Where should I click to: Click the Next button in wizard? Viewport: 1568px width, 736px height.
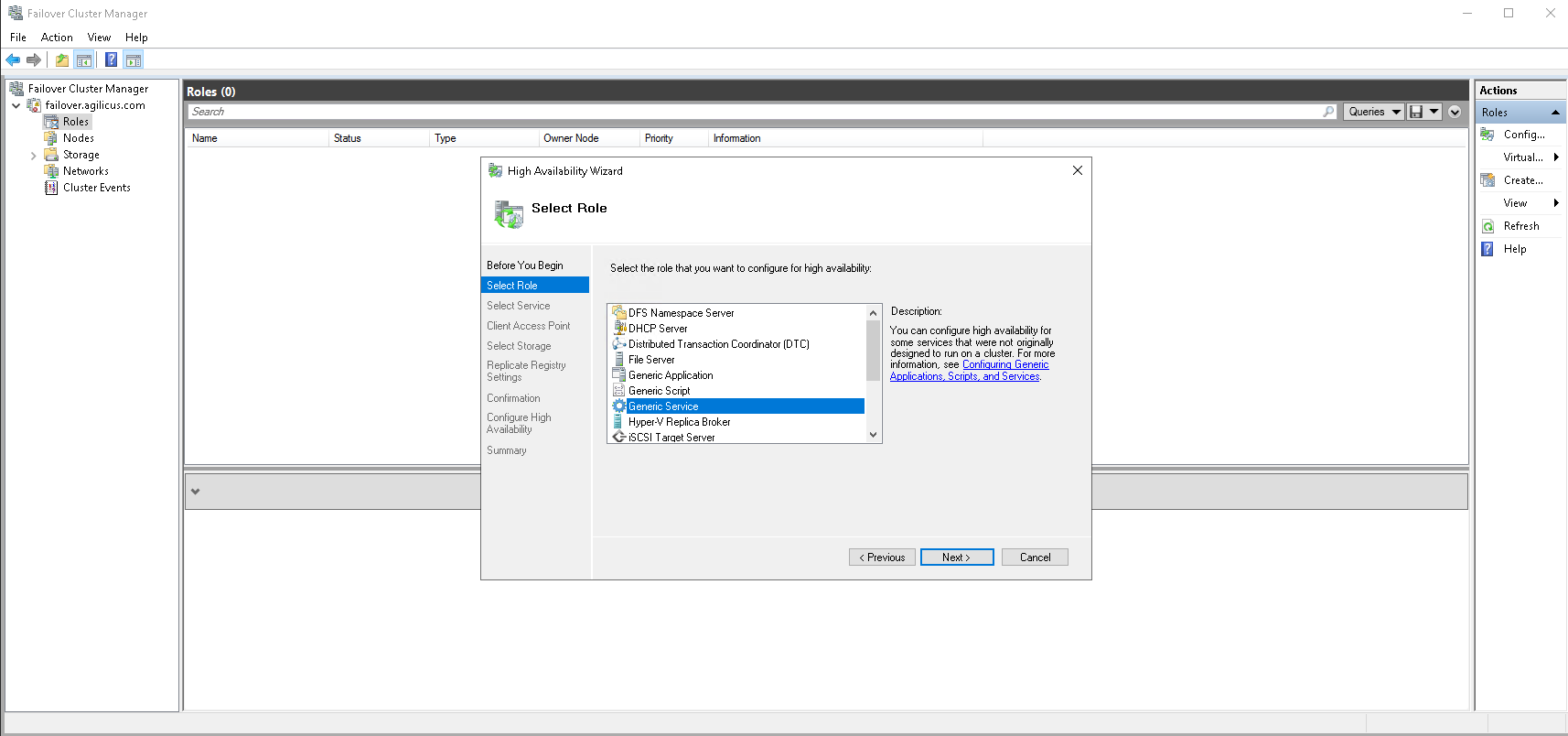pos(956,557)
